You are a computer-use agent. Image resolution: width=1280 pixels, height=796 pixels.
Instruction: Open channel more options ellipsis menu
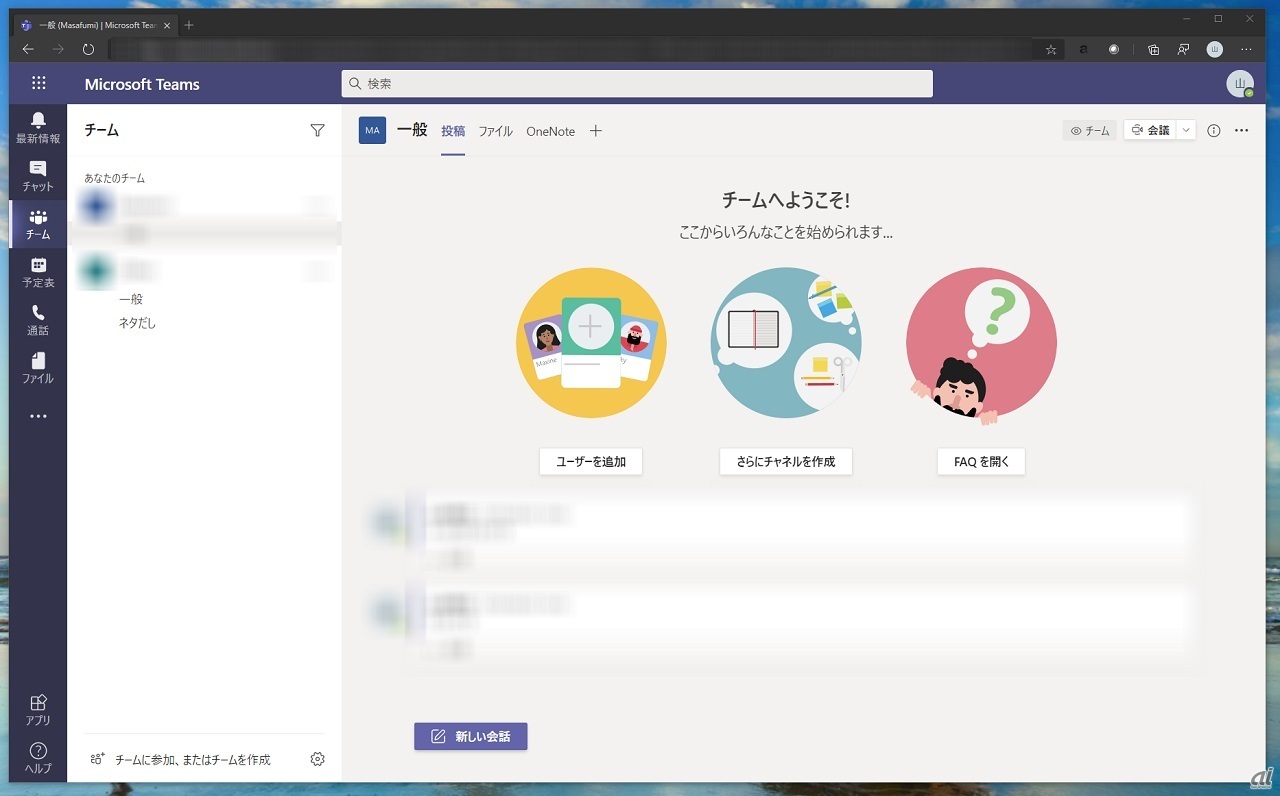tap(1242, 130)
